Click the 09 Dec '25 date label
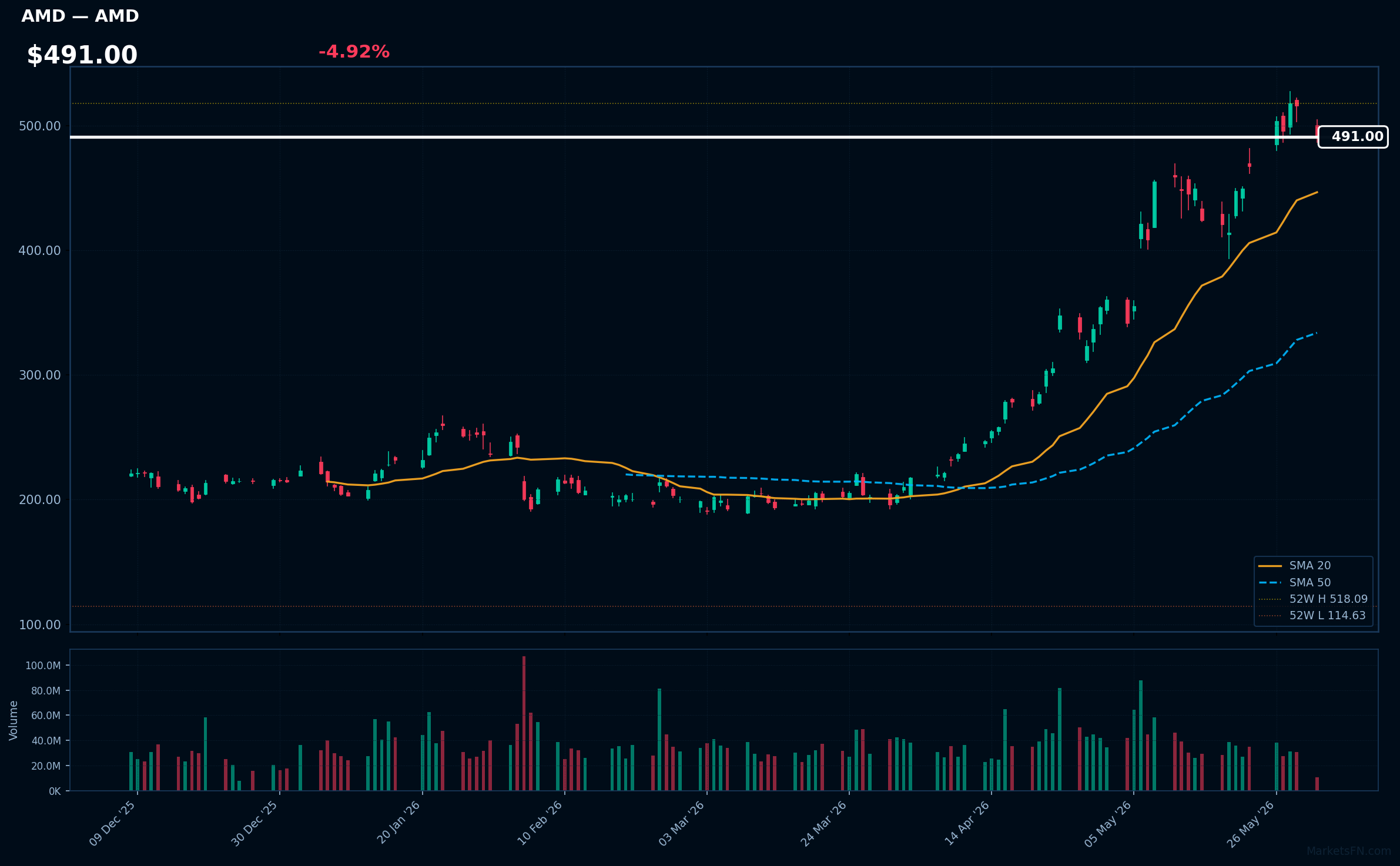This screenshot has height=866, width=1400. point(112,824)
